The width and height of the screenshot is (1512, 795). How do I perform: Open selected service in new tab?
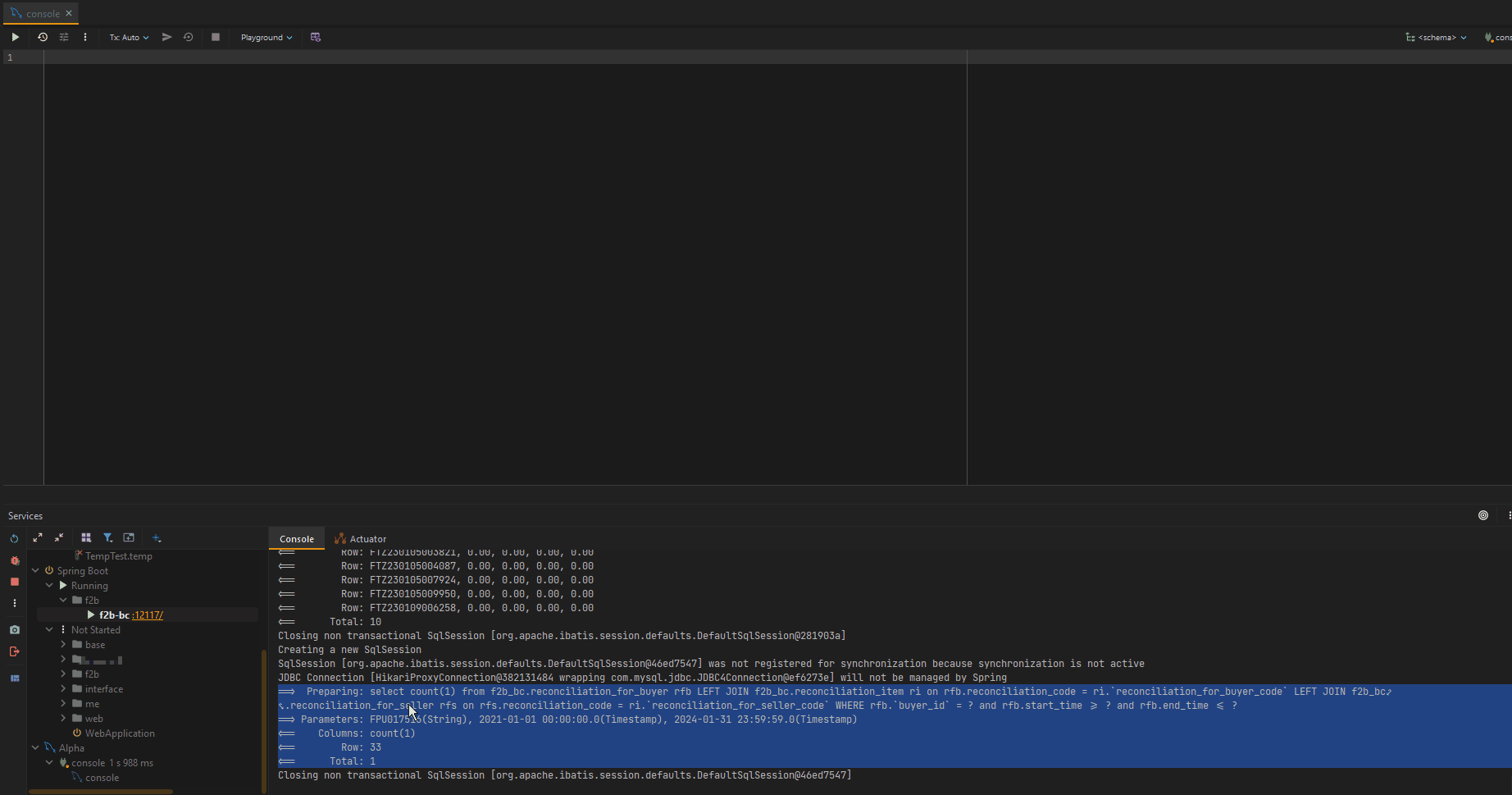point(129,537)
